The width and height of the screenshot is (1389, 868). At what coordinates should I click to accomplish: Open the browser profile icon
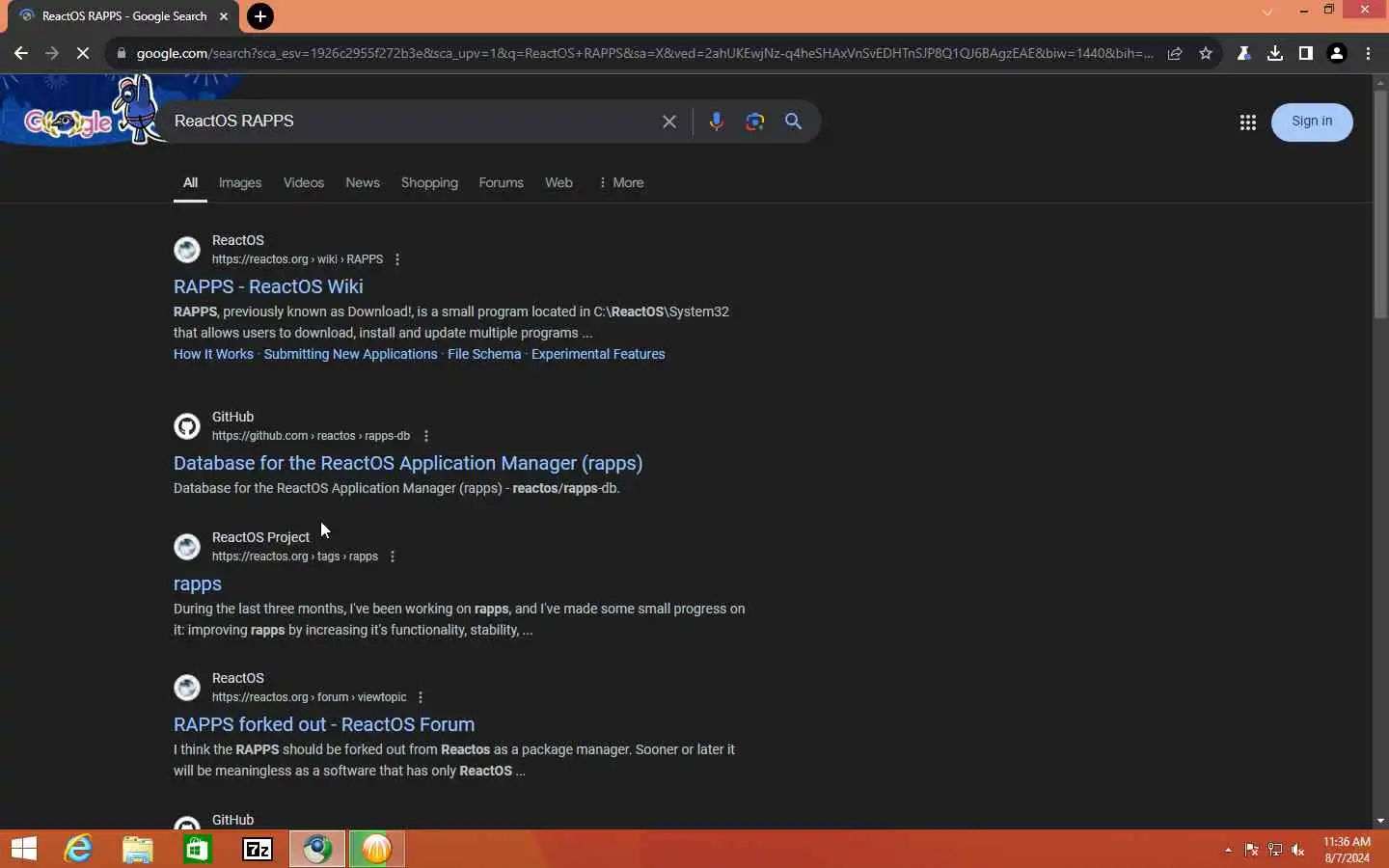[x=1337, y=54]
